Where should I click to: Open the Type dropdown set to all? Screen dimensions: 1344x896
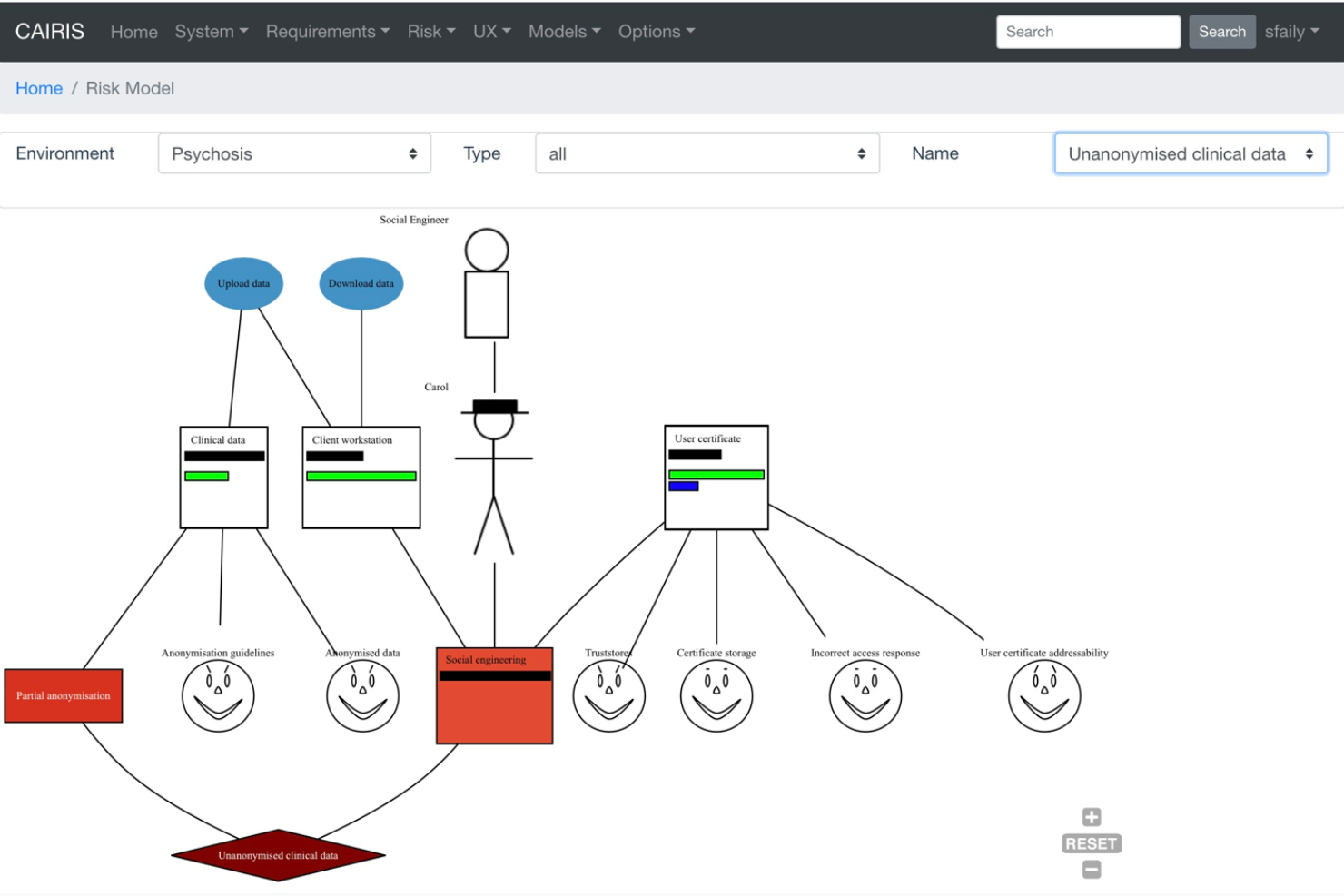(707, 153)
